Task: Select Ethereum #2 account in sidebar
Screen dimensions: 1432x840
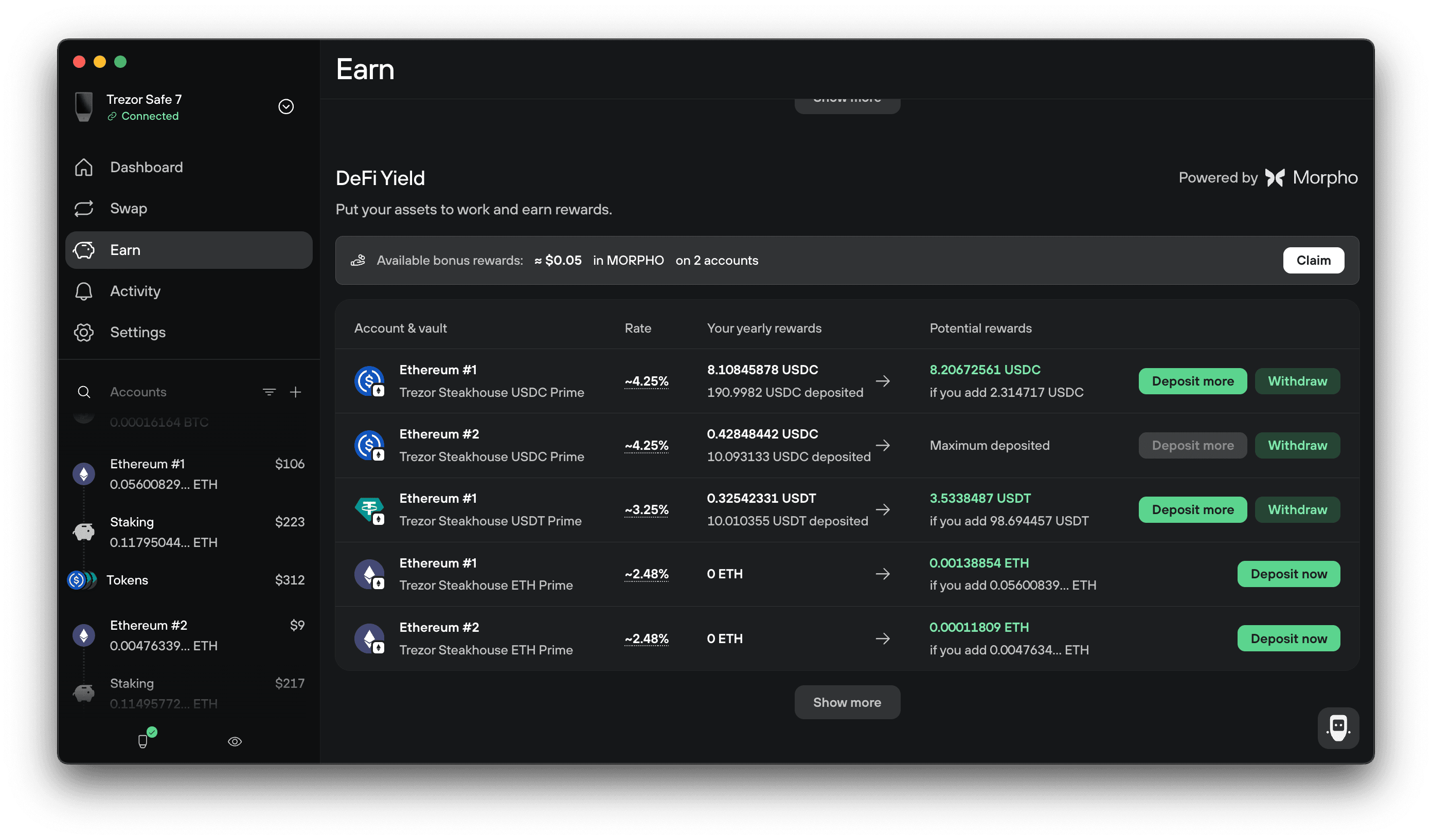Action: (189, 635)
